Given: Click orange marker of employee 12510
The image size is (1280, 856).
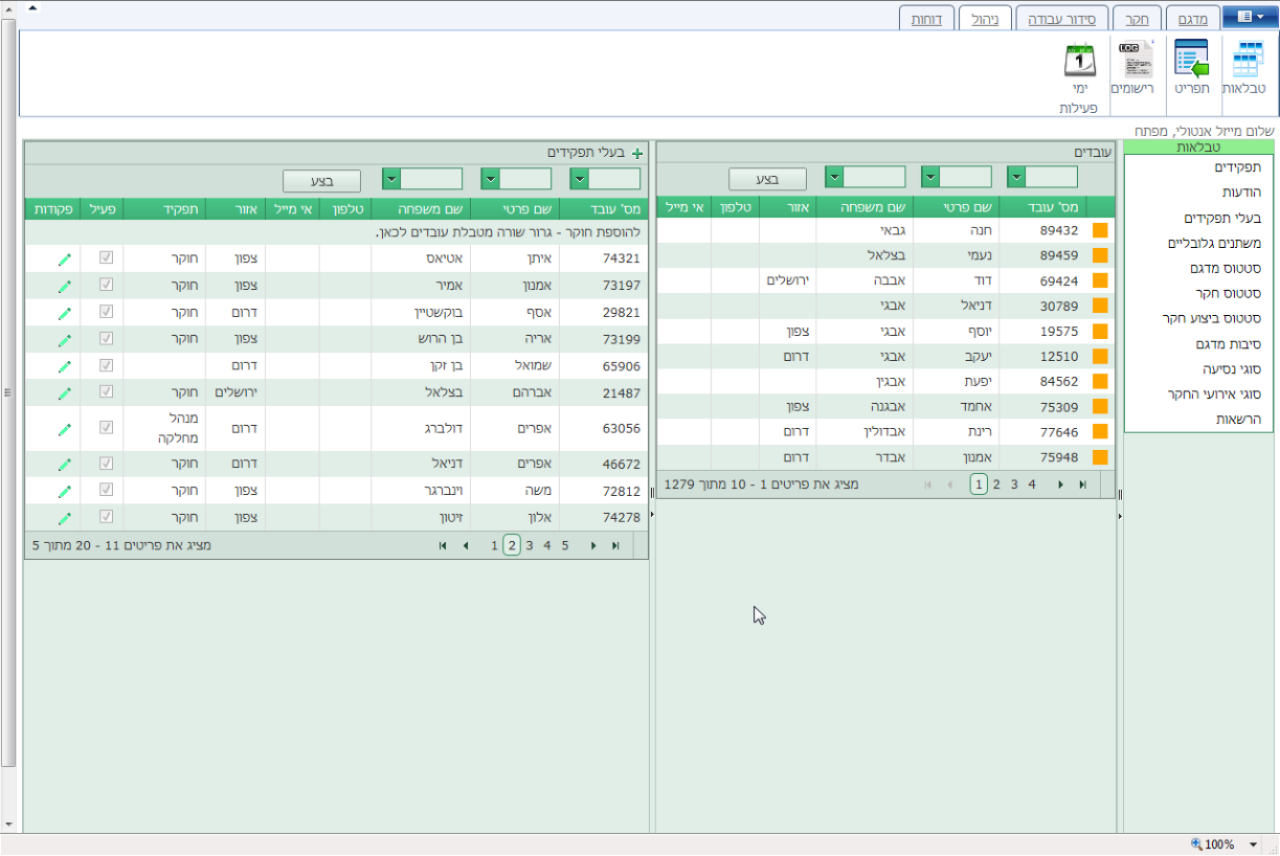Looking at the screenshot, I should coord(1100,356).
